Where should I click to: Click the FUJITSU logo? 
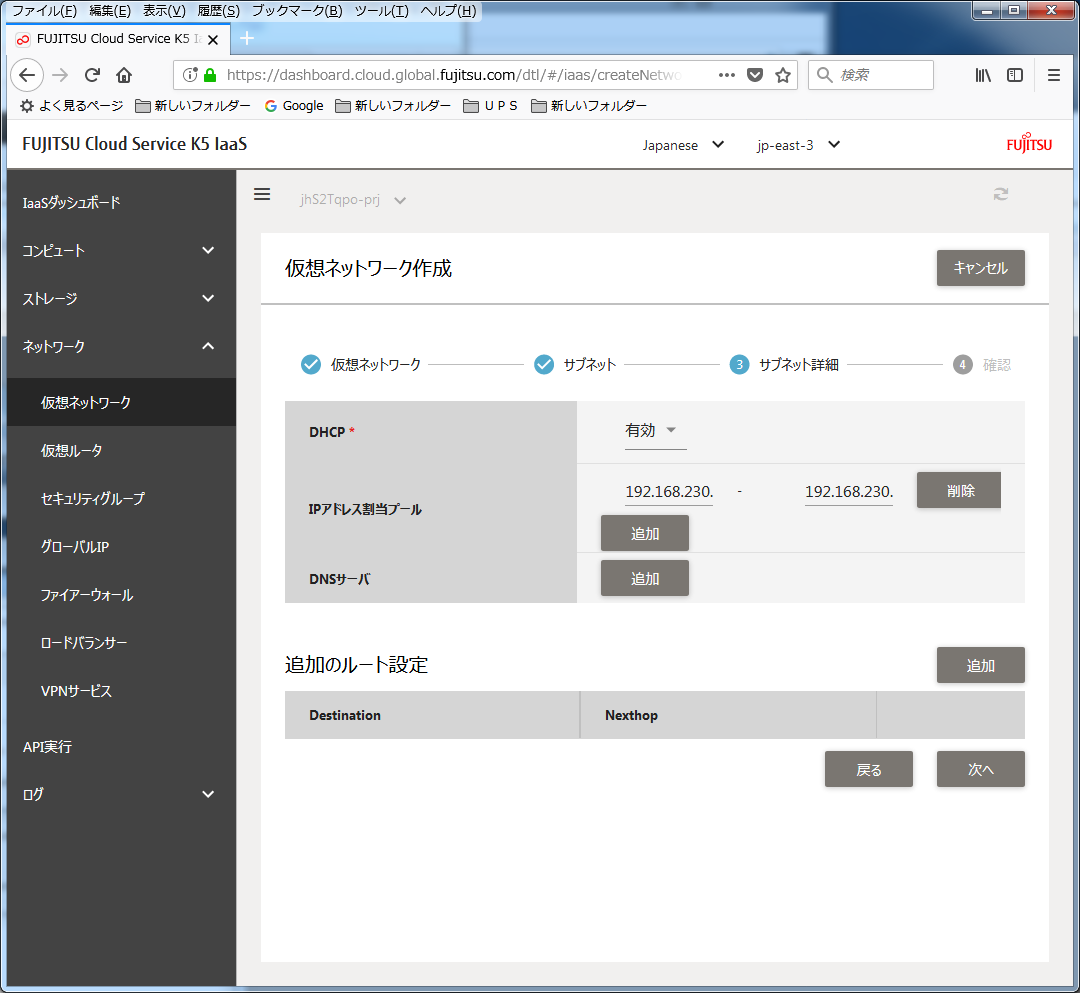click(1029, 143)
